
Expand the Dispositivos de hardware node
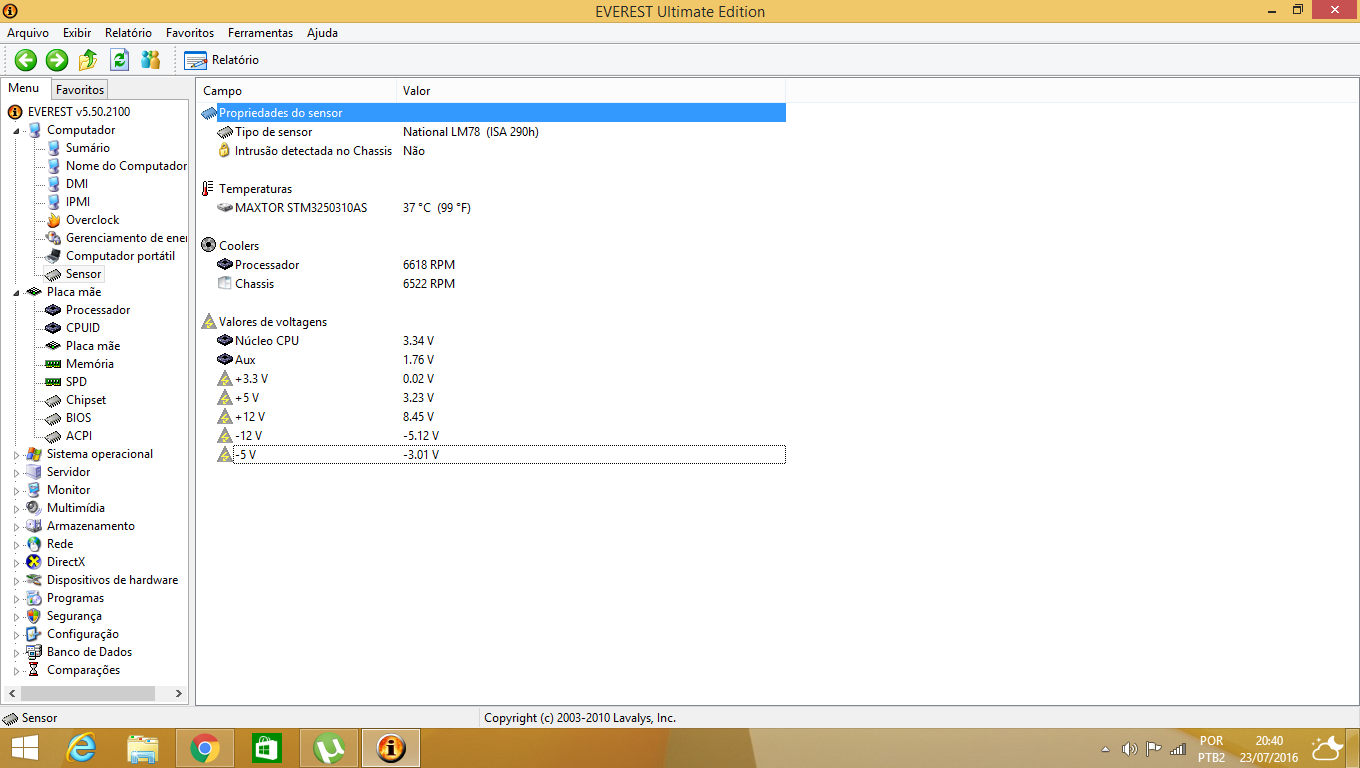point(17,580)
